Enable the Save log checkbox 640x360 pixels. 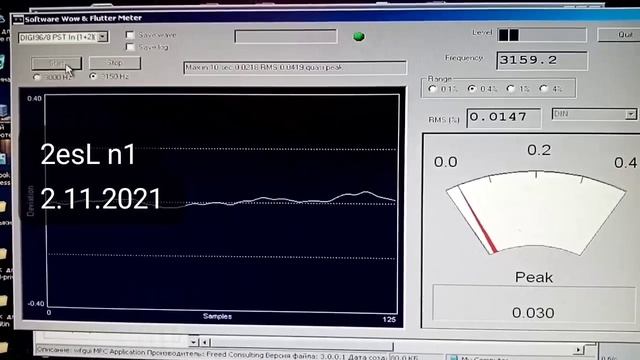point(130,47)
